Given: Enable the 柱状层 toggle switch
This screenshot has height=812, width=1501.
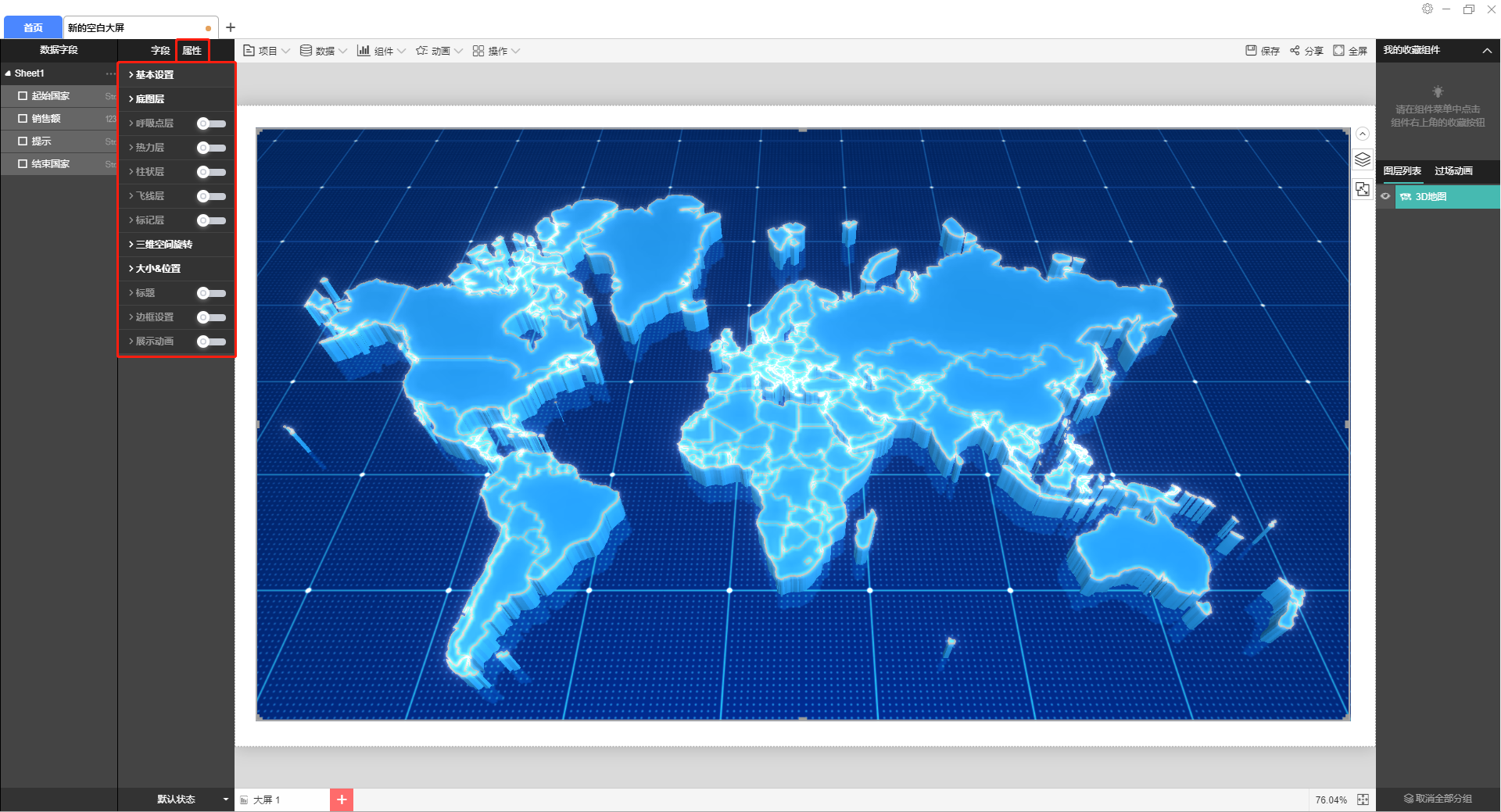Looking at the screenshot, I should pyautogui.click(x=211, y=172).
